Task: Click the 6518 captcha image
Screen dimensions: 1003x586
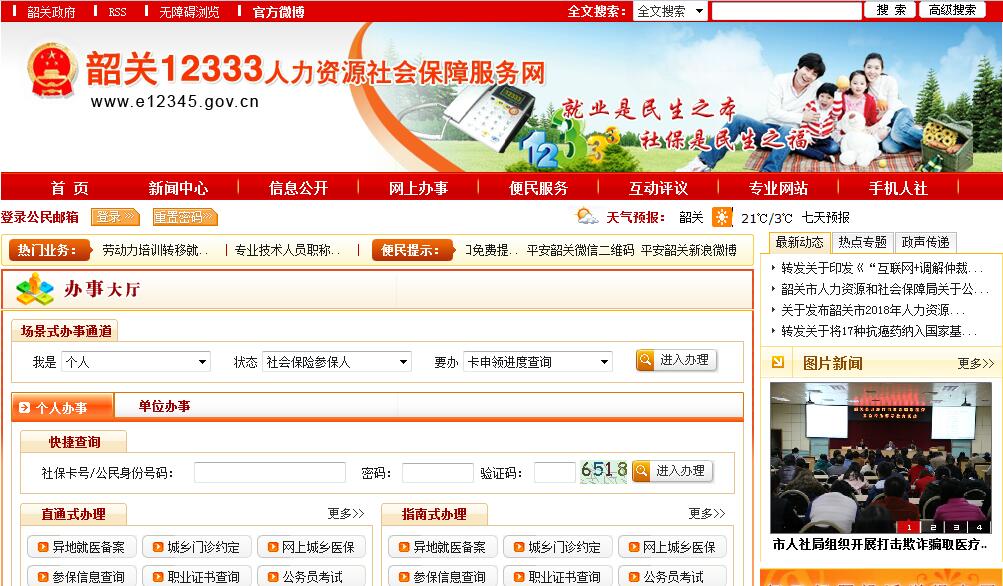Action: click(x=604, y=470)
